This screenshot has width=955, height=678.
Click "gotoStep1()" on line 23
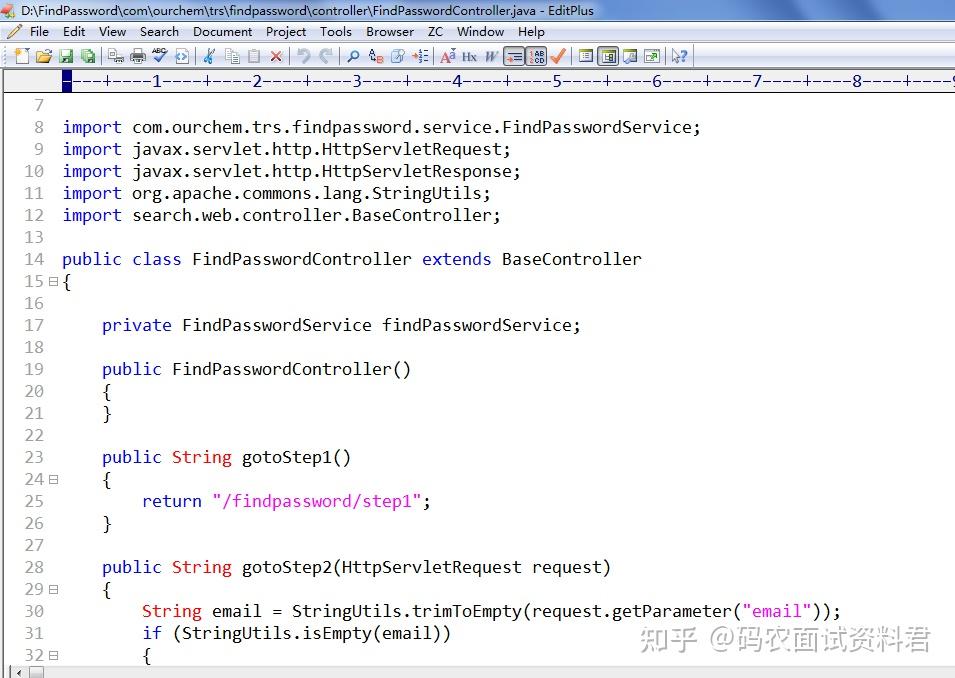point(297,457)
